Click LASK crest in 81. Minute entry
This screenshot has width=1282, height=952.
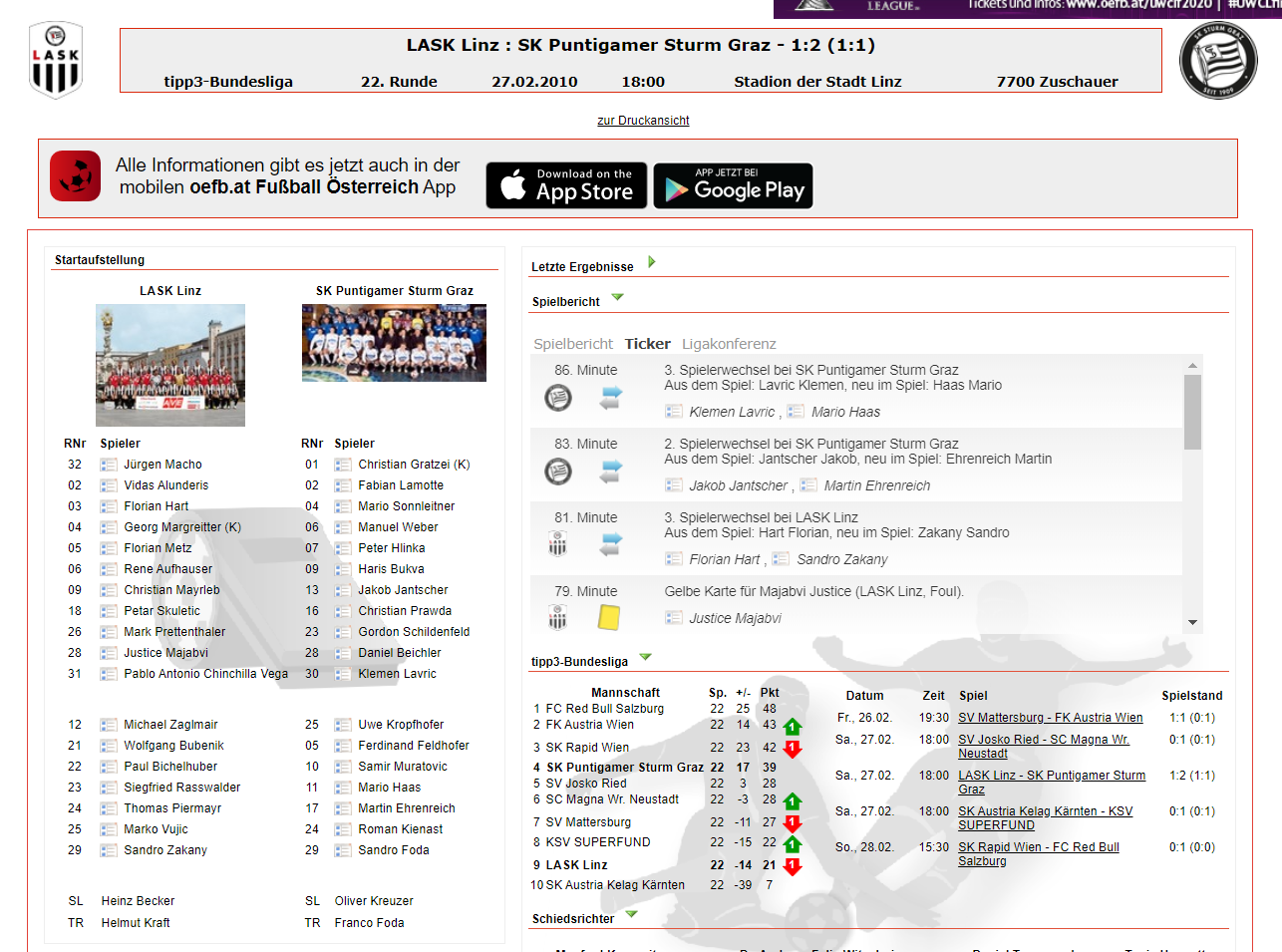point(558,544)
